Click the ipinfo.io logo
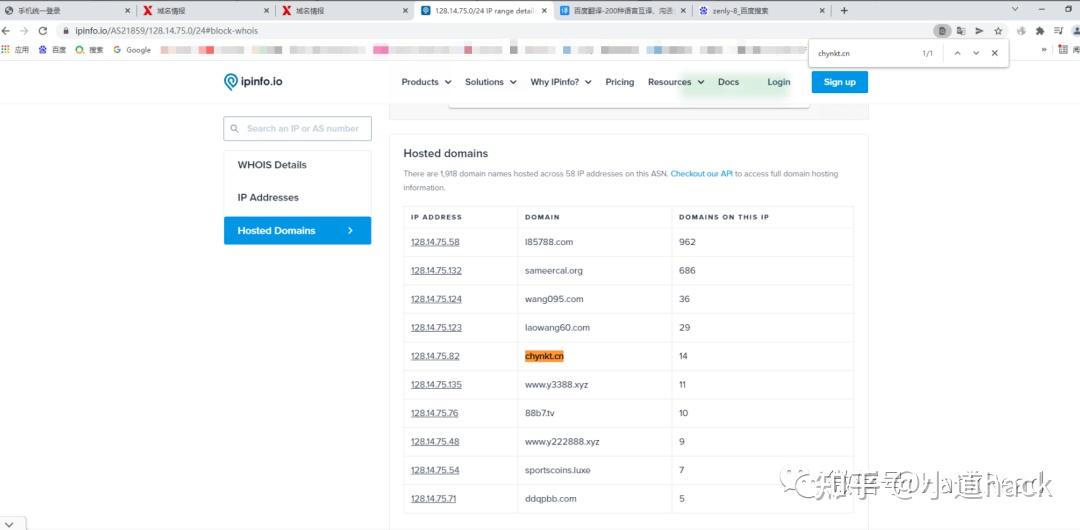The width and height of the screenshot is (1080, 530). [253, 82]
